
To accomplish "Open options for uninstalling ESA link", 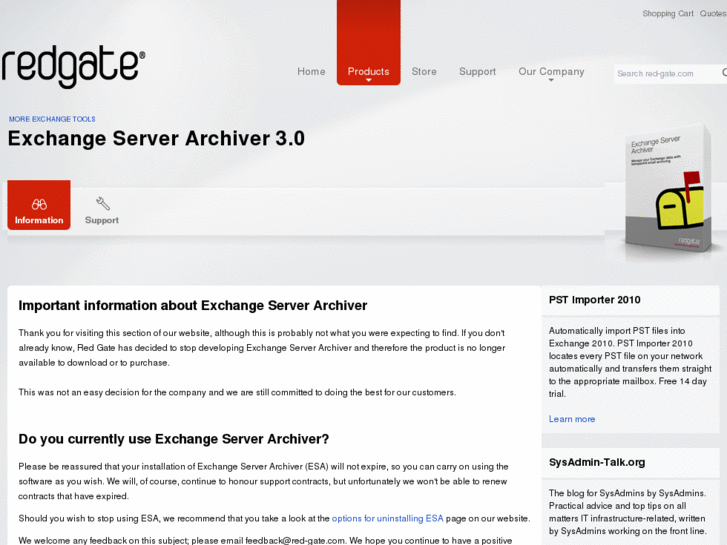I will pos(387,518).
